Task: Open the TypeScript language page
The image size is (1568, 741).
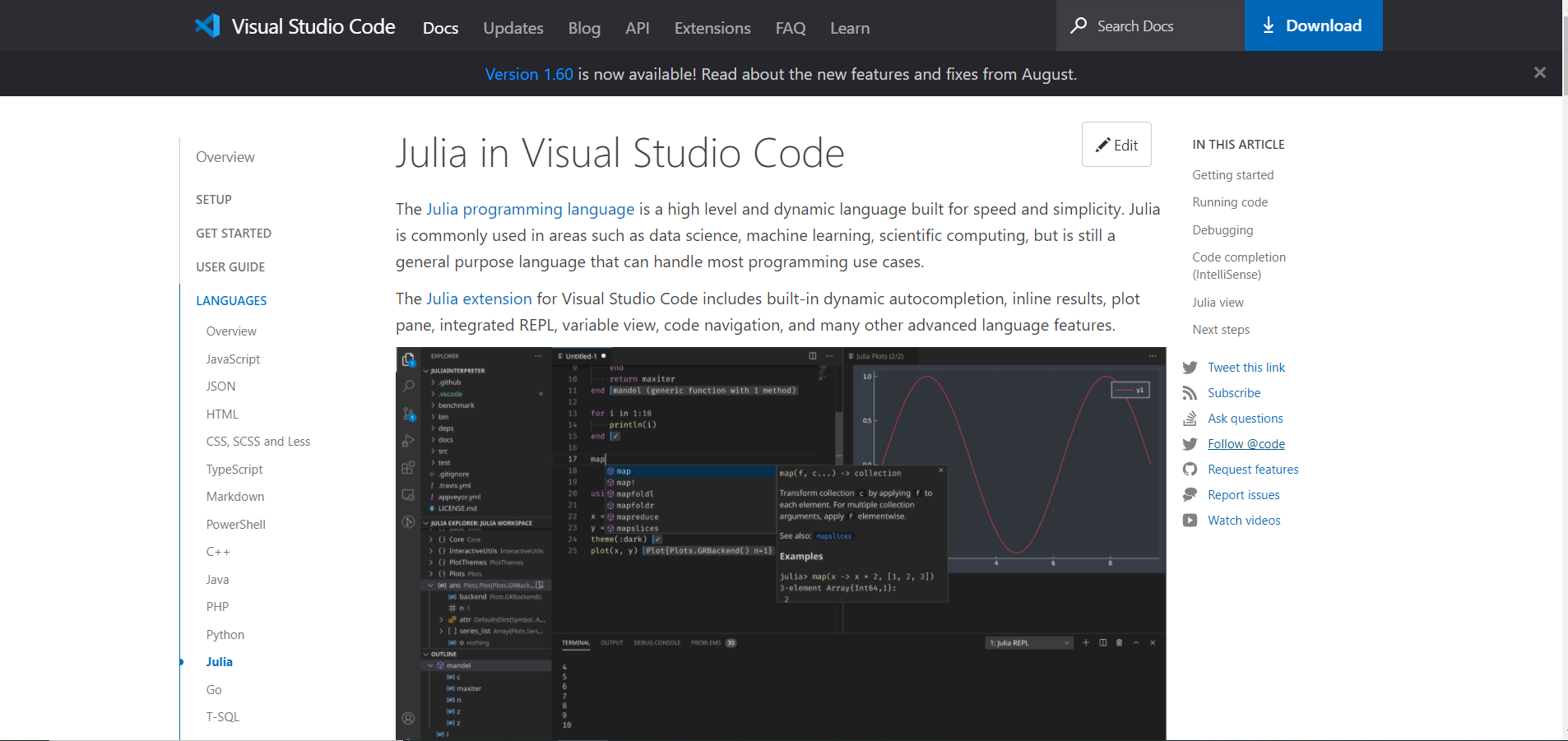Action: tap(234, 470)
